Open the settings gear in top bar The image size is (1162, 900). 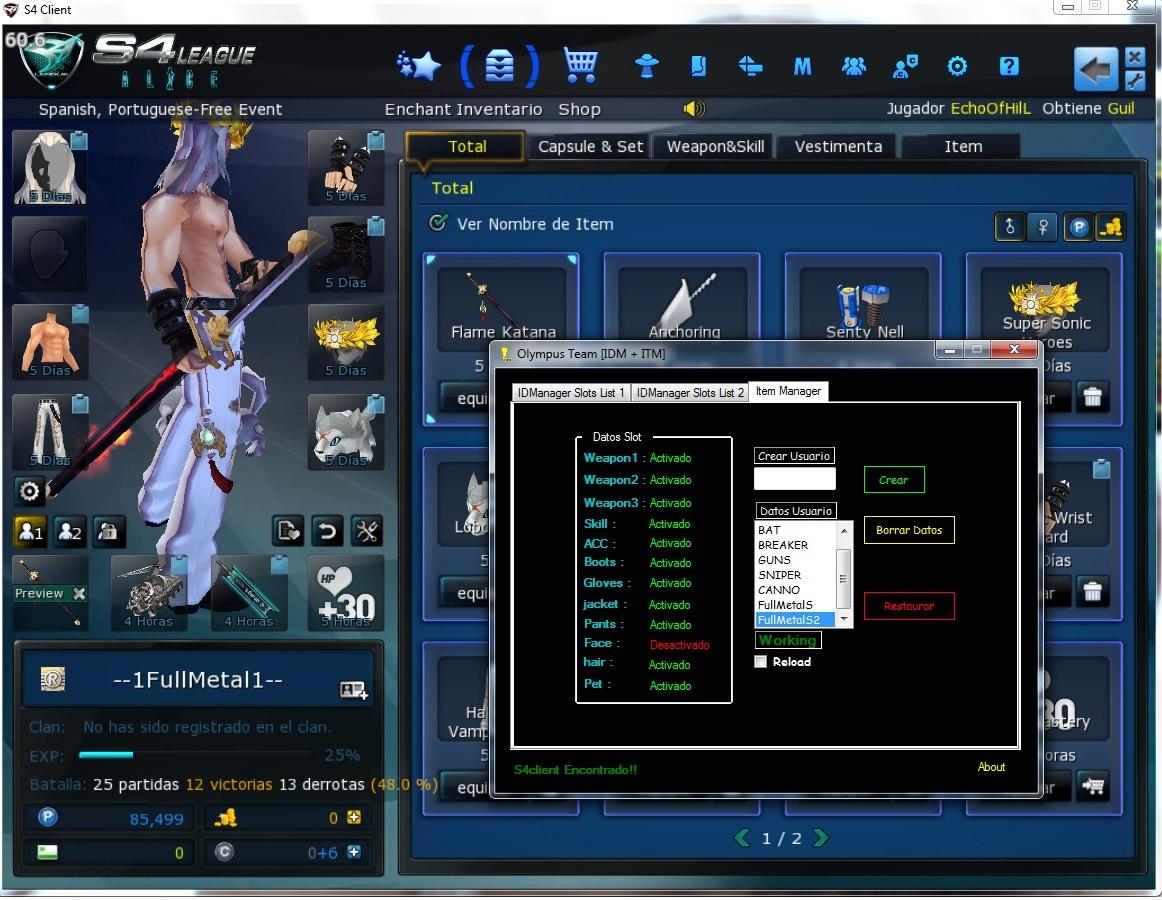(957, 67)
